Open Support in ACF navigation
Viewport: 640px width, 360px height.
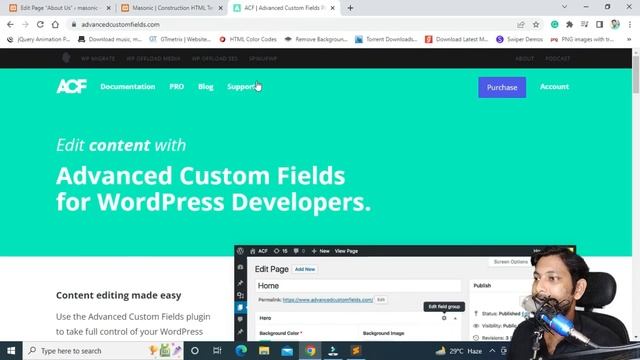[242, 87]
